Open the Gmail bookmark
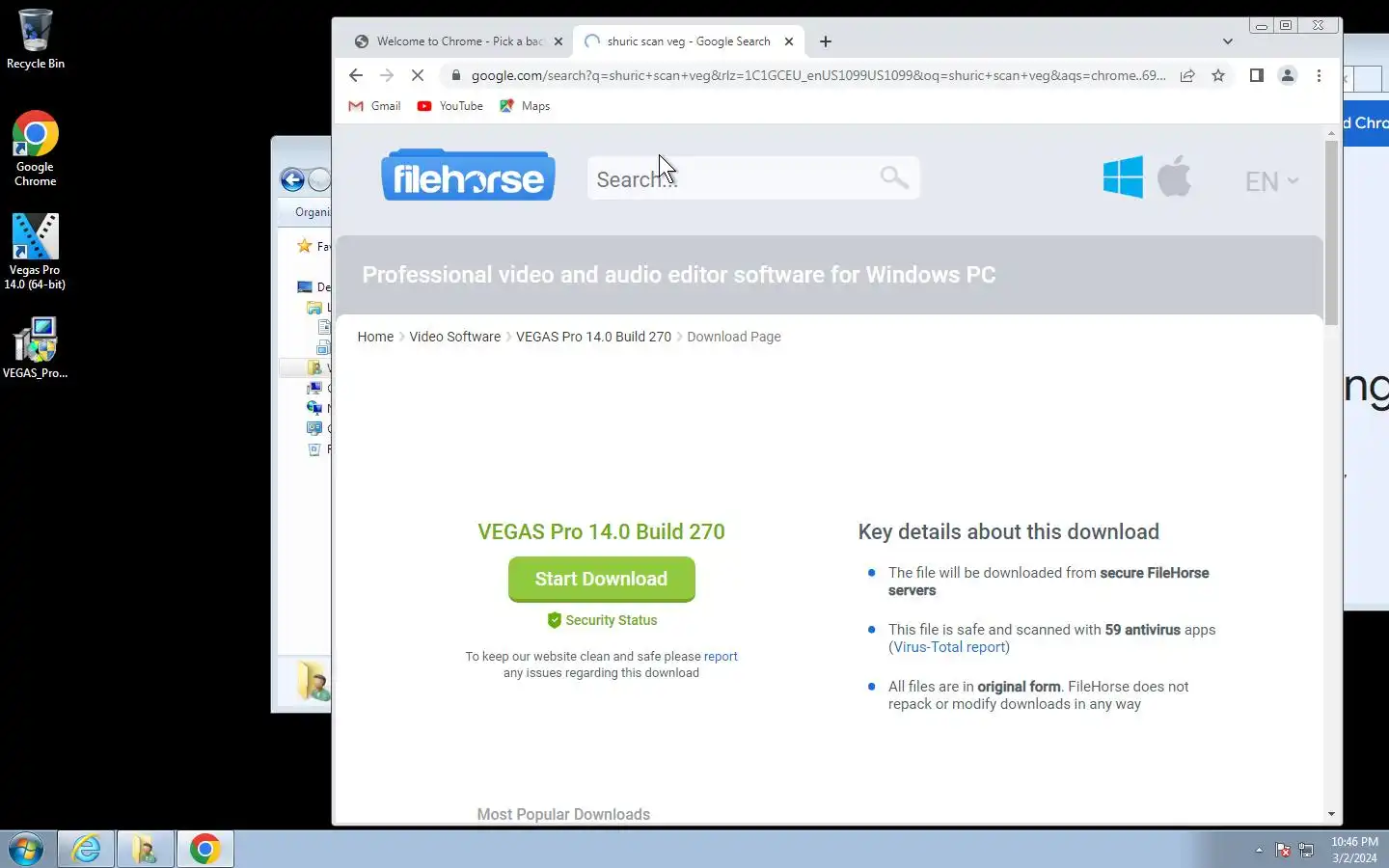Viewport: 1389px width, 868px height. [x=374, y=106]
